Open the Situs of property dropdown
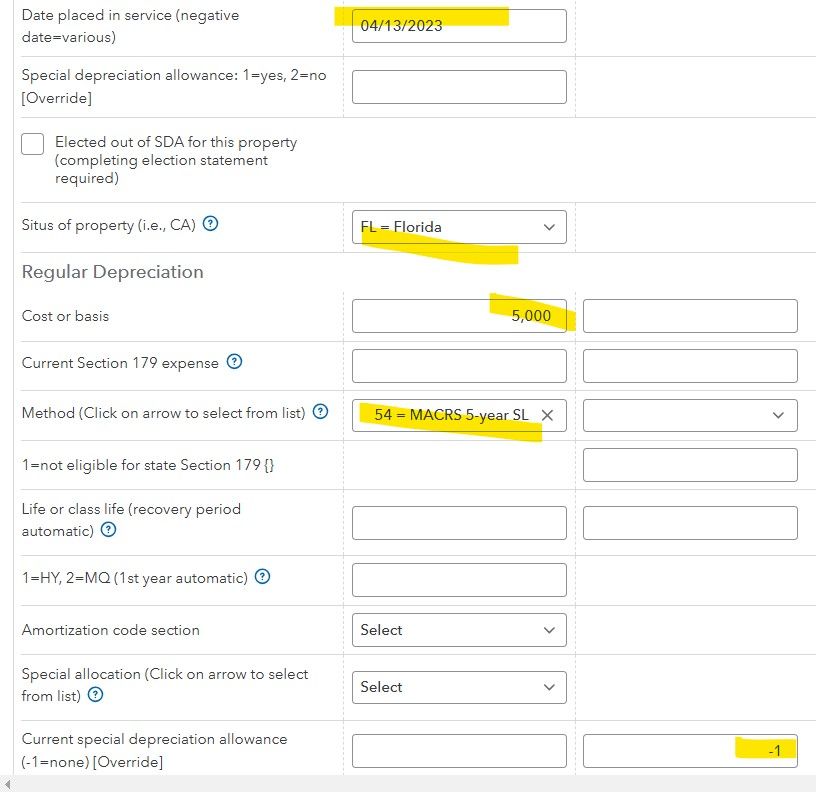816x792 pixels. [459, 227]
